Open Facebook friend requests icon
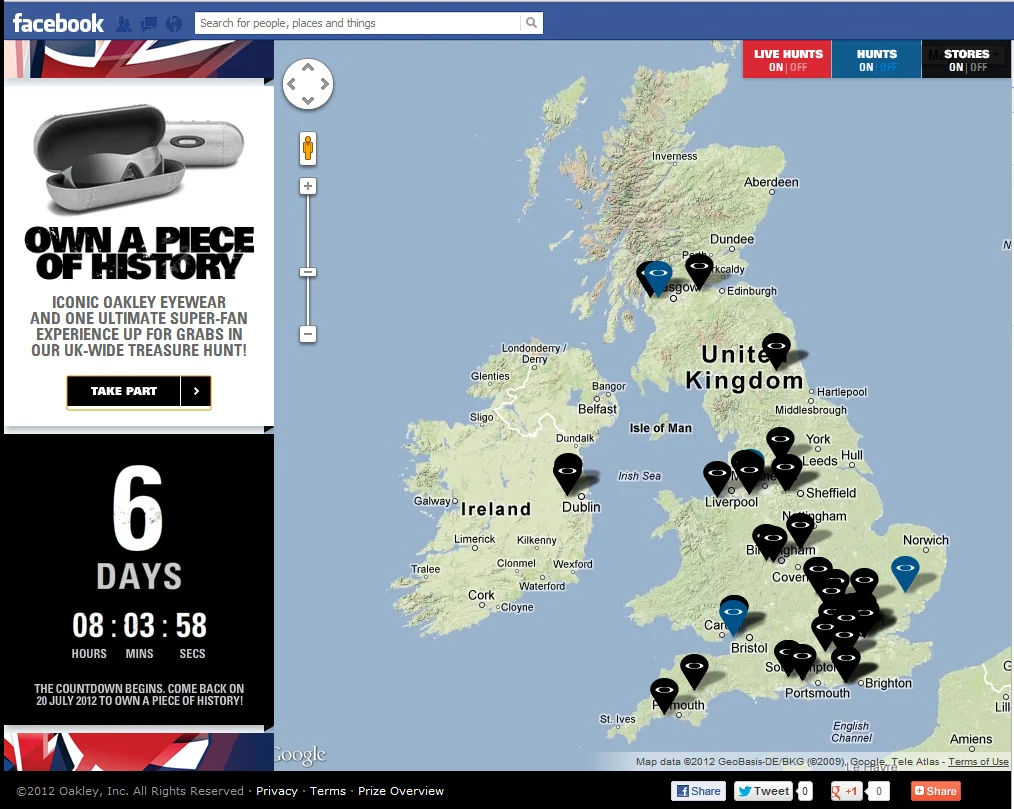 point(124,24)
